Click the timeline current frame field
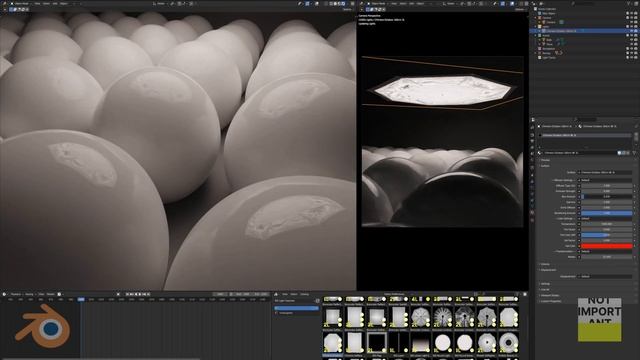Viewport: 640px width, 360px height. point(220,294)
